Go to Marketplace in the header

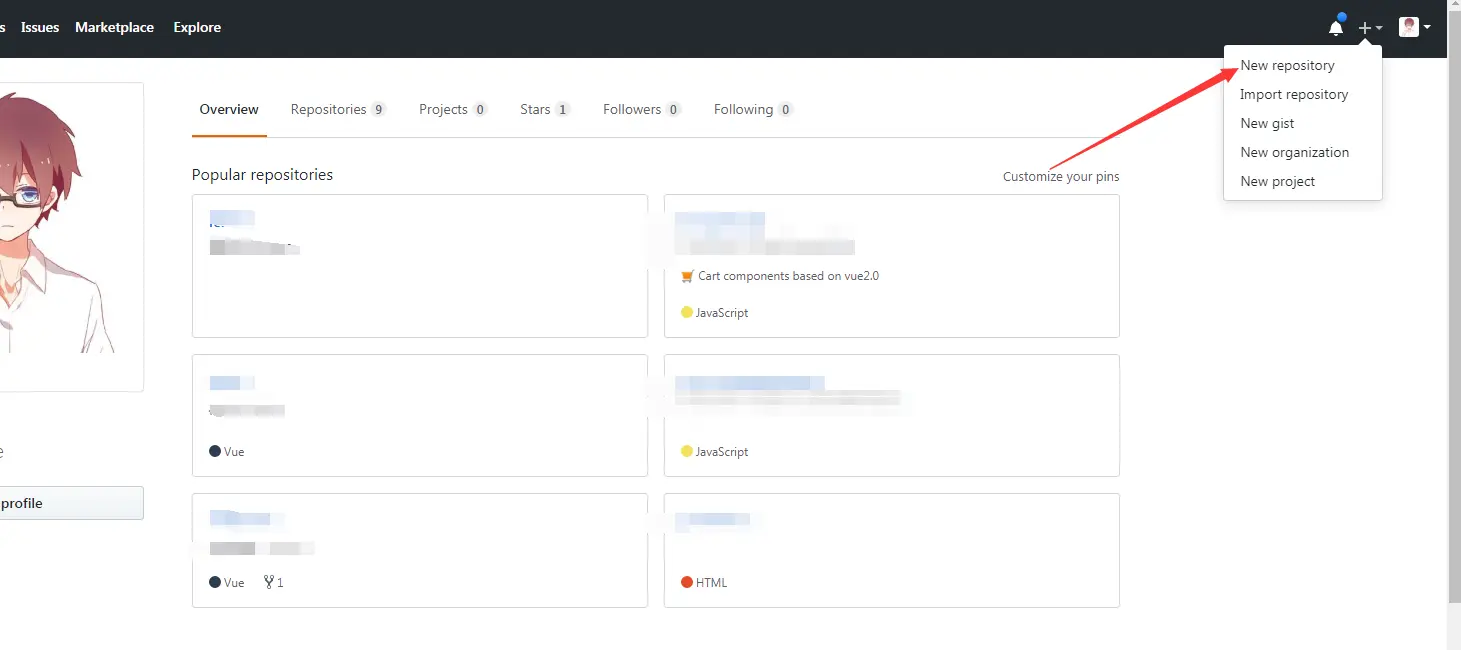[114, 27]
